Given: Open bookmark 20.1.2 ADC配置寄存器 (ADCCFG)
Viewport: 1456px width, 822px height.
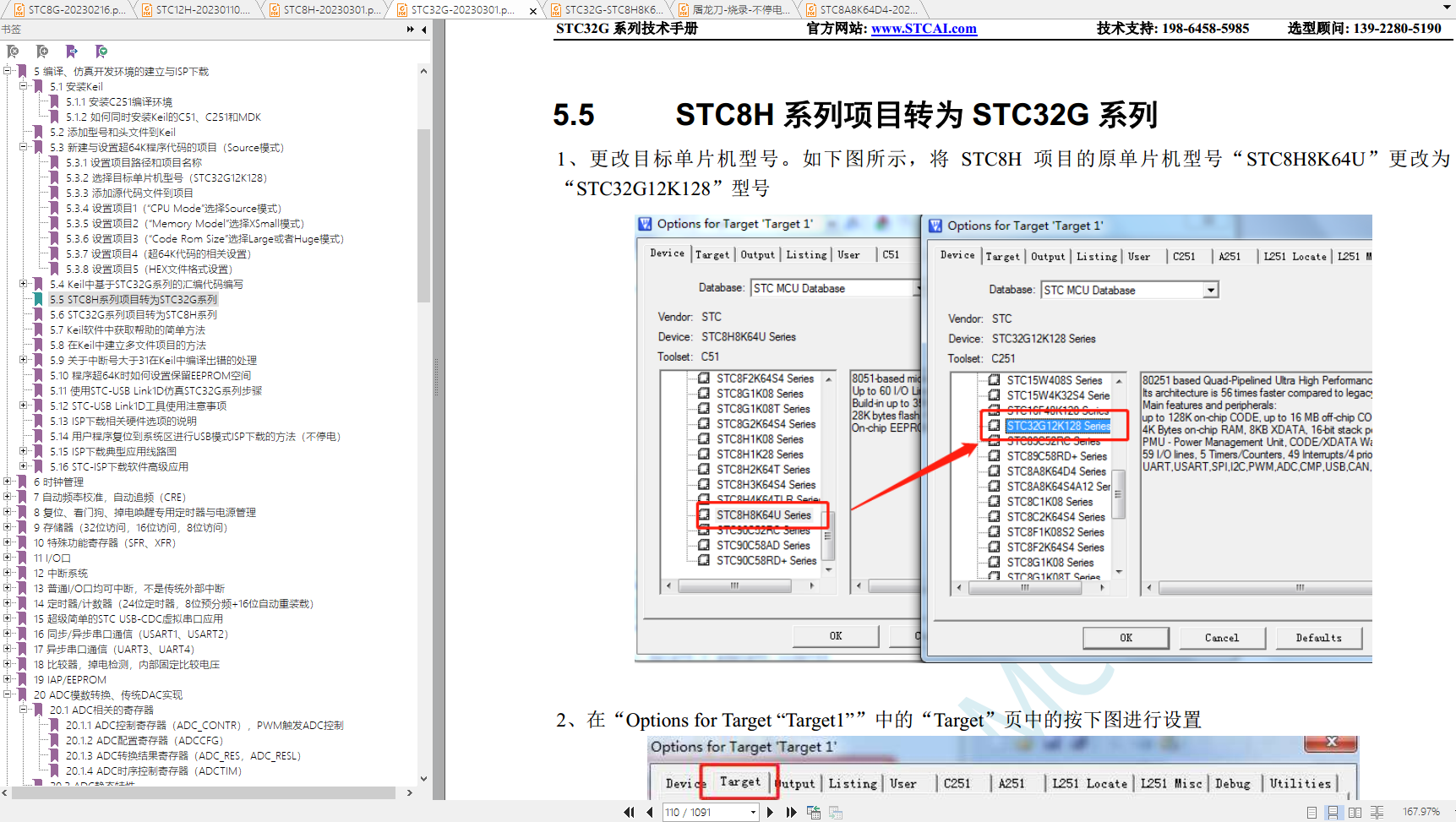Looking at the screenshot, I should tap(145, 741).
